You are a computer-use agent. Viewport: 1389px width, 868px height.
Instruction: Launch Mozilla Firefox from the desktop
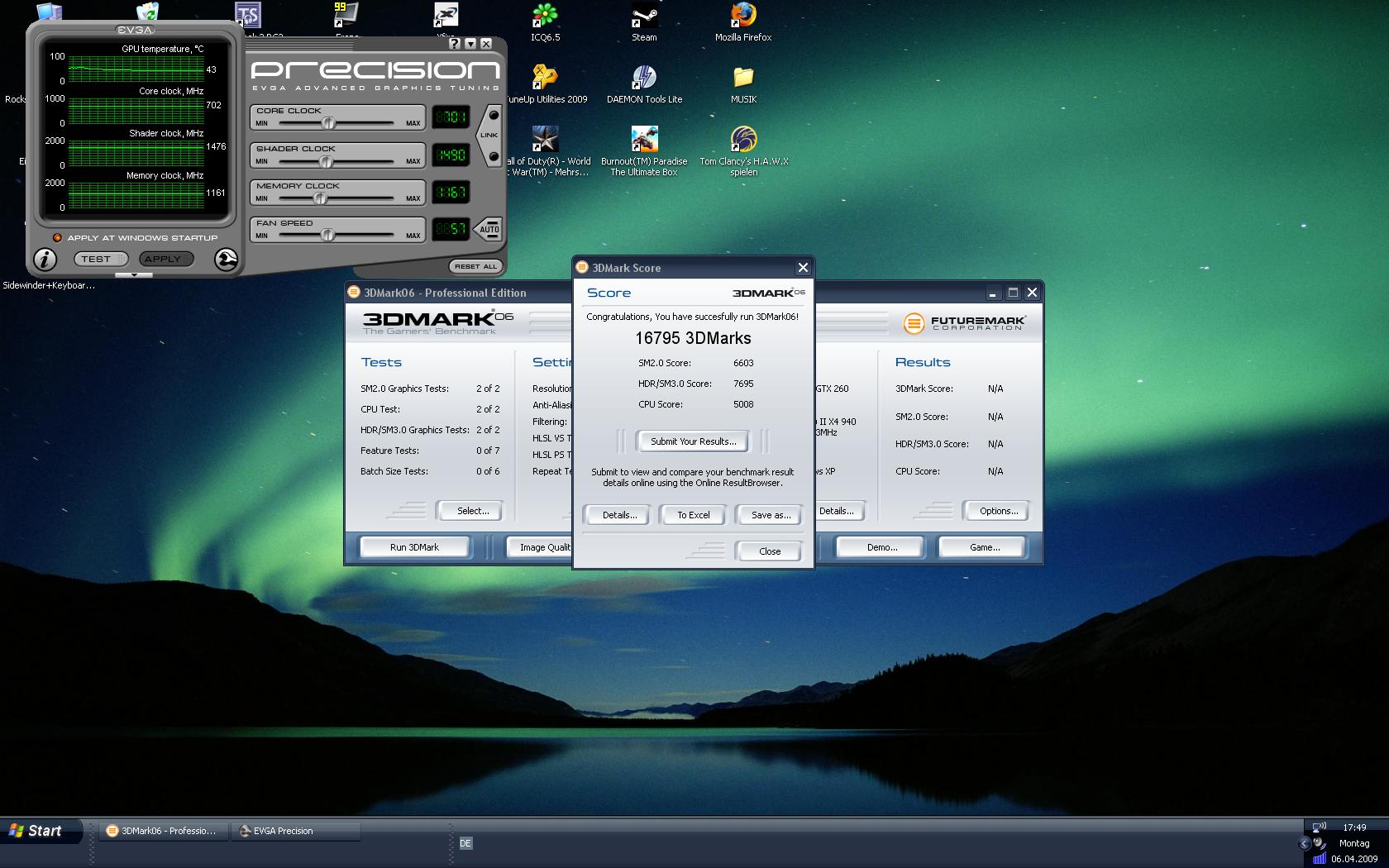743,22
